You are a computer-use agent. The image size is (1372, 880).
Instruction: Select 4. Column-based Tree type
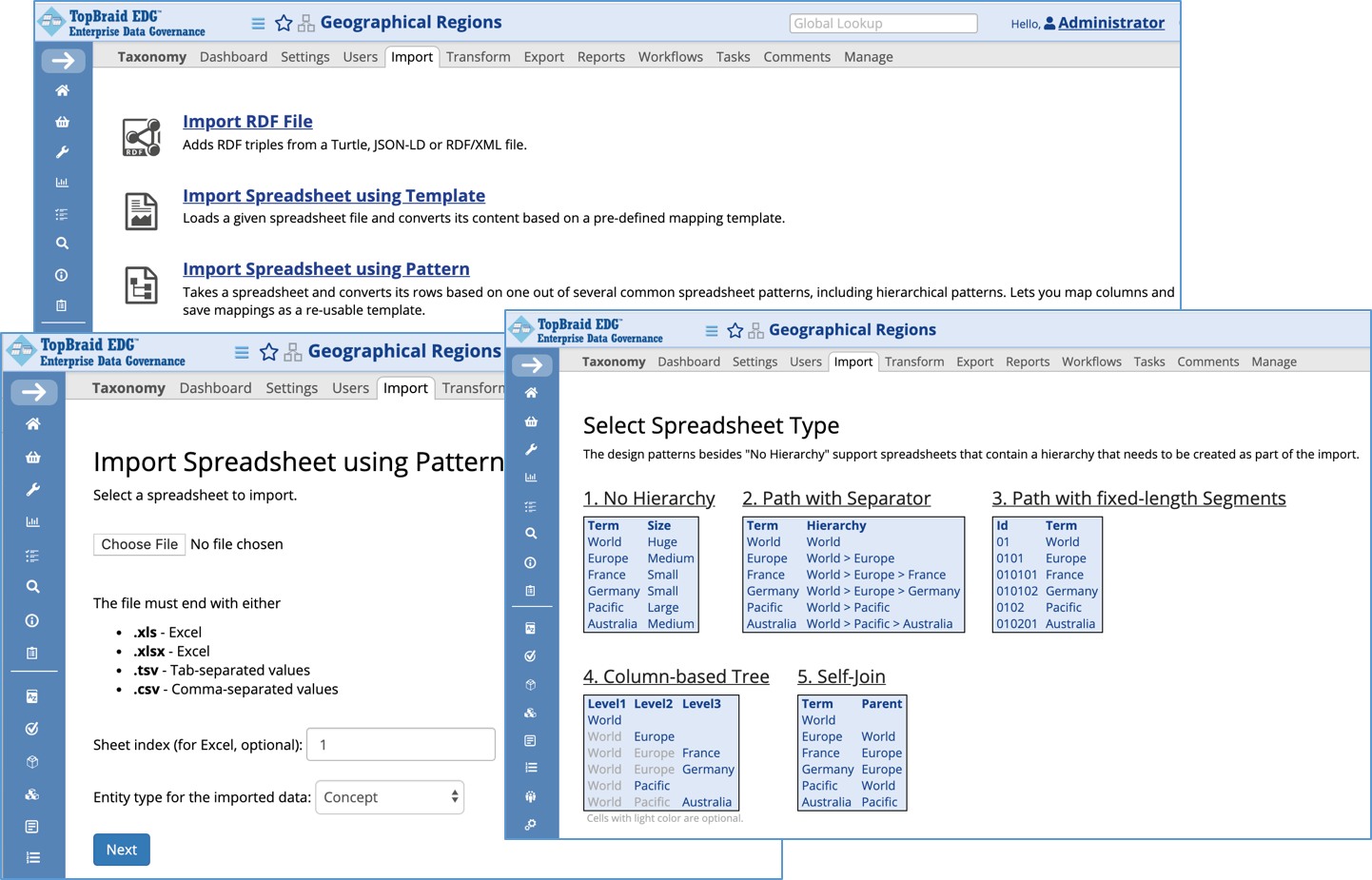[676, 675]
